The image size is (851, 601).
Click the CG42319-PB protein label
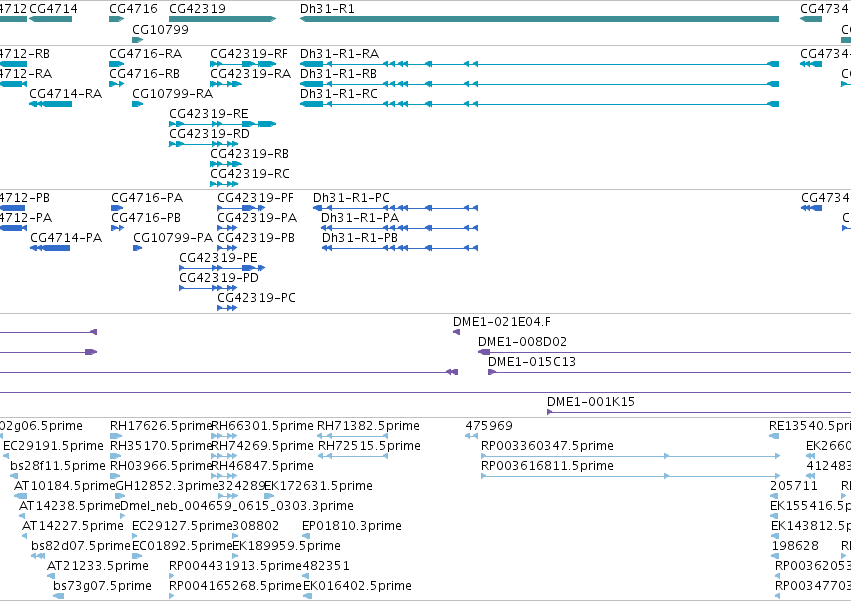pyautogui.click(x=256, y=238)
